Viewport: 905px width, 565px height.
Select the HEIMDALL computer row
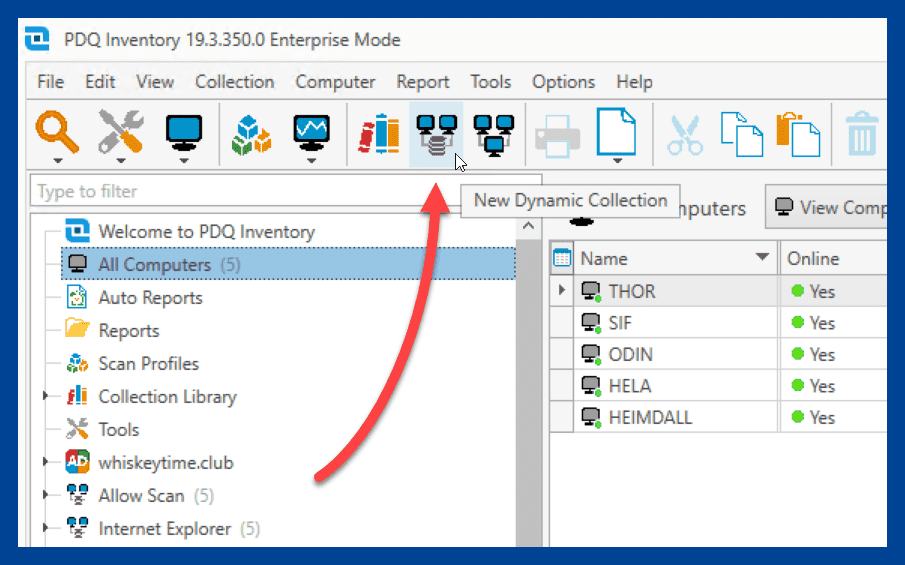click(719, 417)
